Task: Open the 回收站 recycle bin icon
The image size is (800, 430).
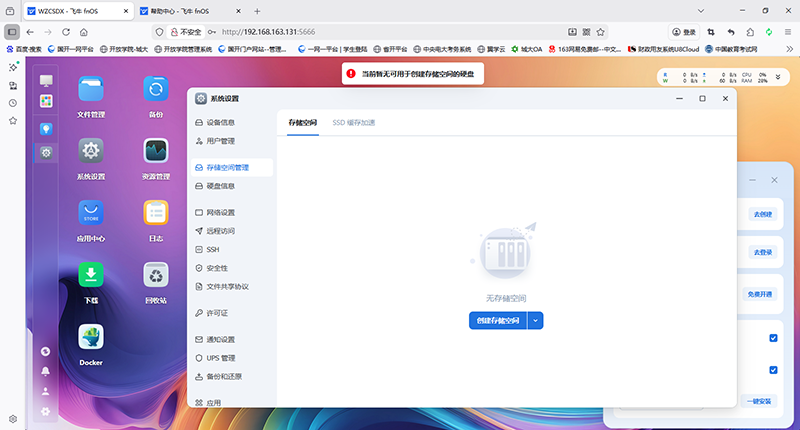Action: [156, 275]
